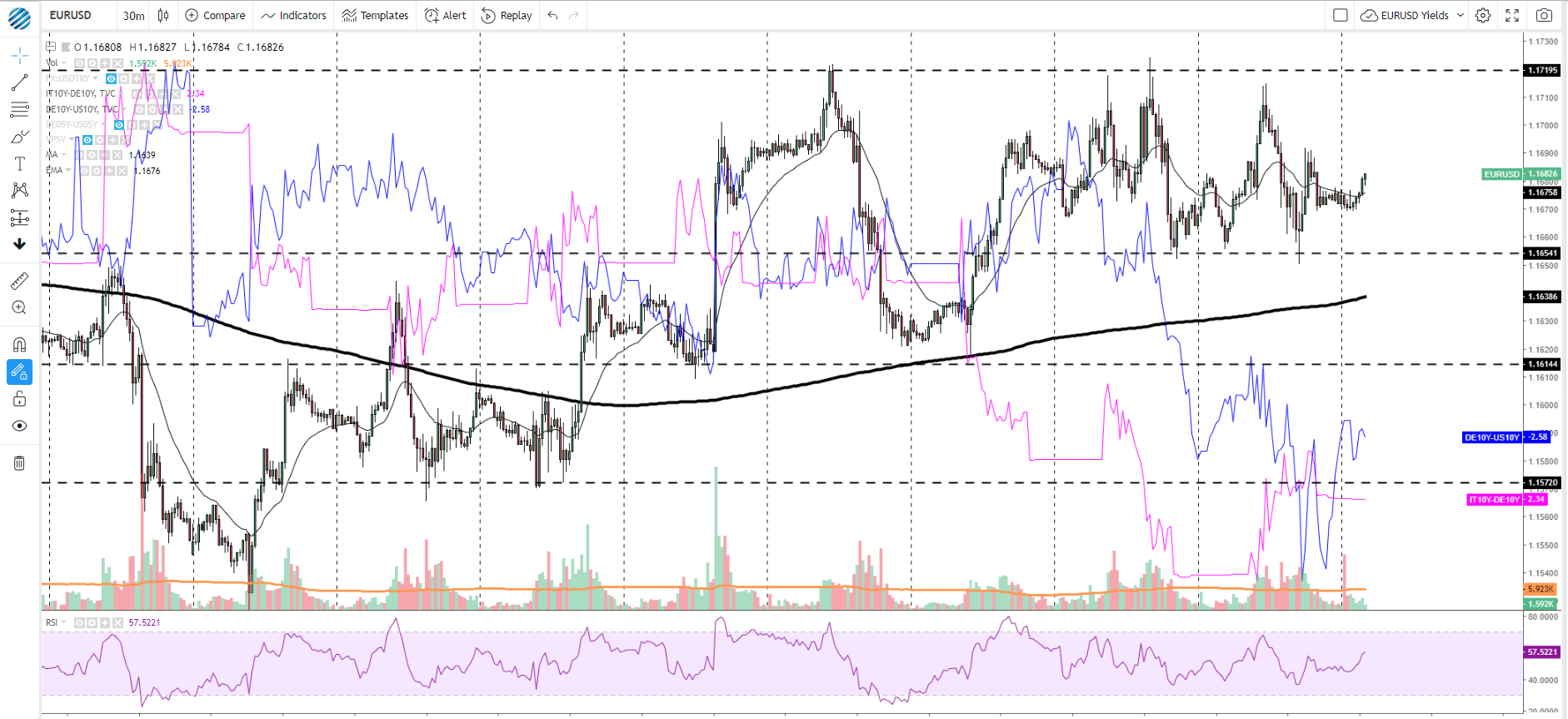1568x719 pixels.
Task: Show the hidden DE05Y-US05Y series
Action: [119, 124]
